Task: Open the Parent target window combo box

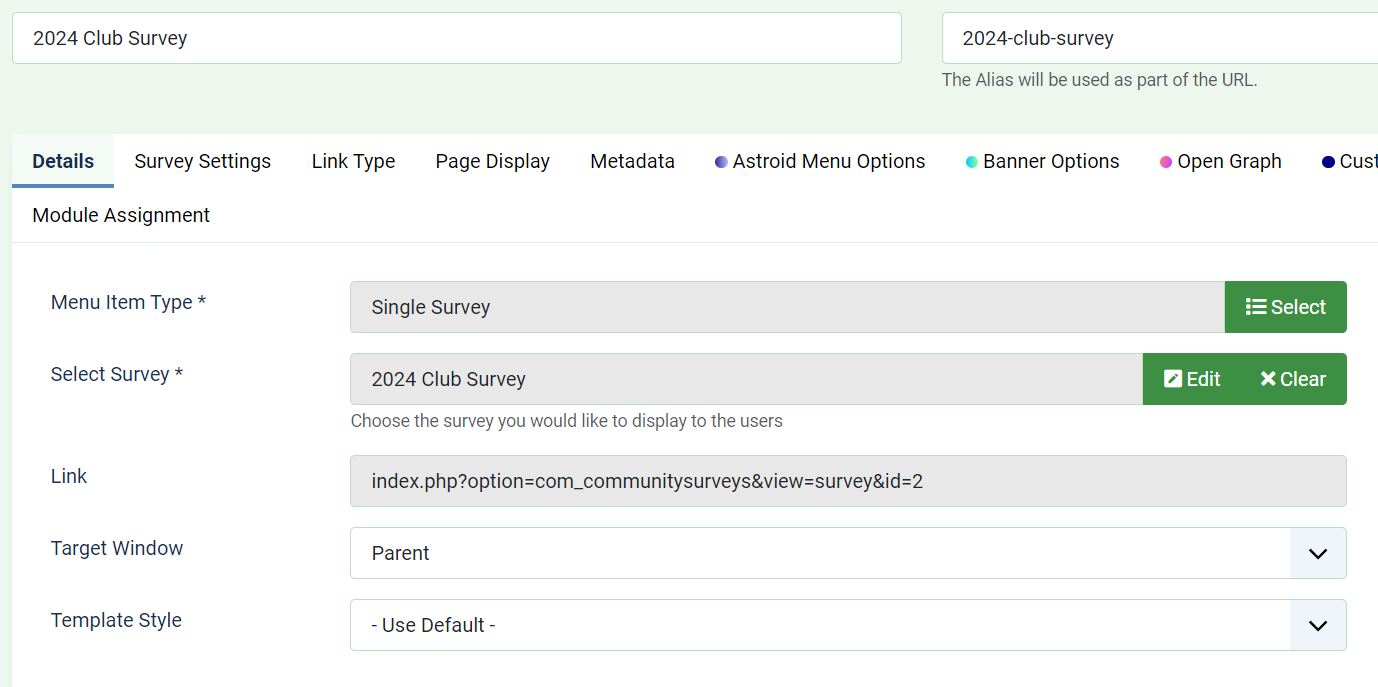Action: [820, 553]
